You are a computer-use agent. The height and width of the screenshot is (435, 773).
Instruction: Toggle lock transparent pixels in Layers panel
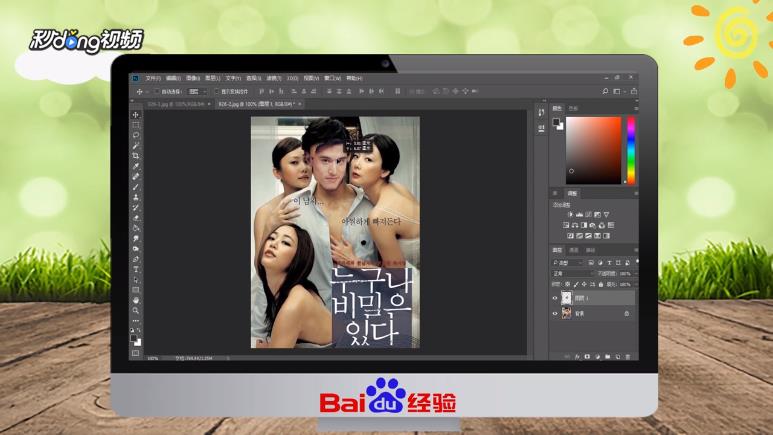pos(567,285)
